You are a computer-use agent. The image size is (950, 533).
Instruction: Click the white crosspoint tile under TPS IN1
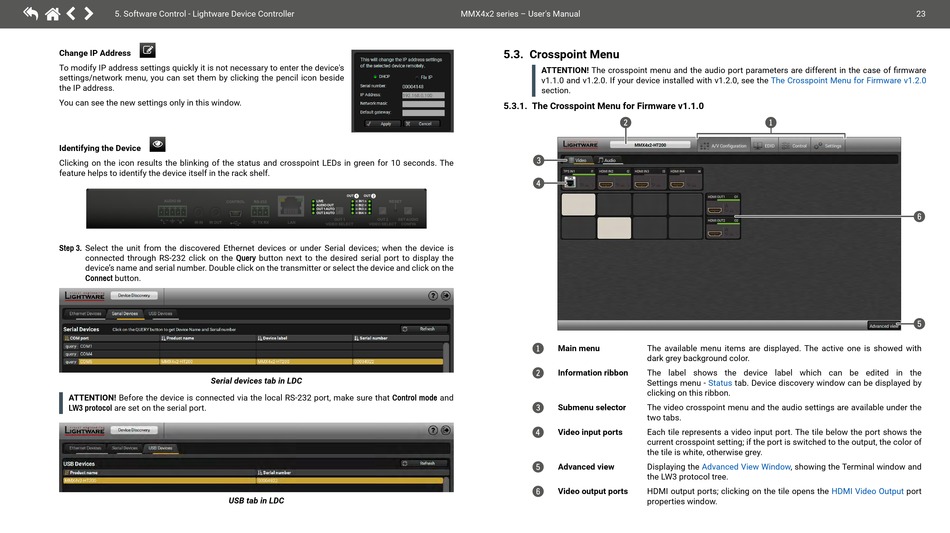[578, 205]
